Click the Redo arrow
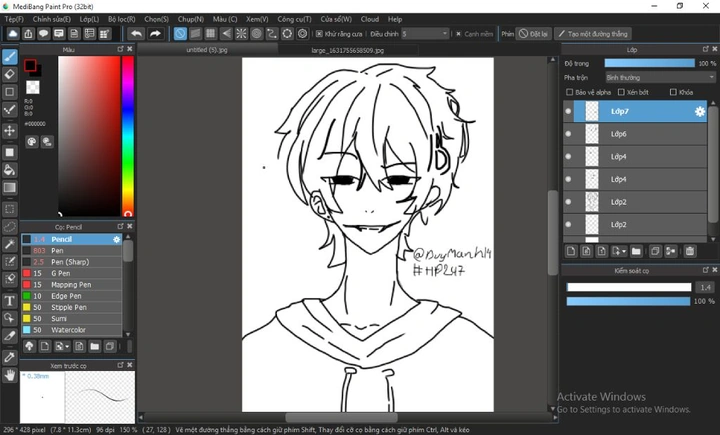This screenshot has width=720, height=435. 155,34
